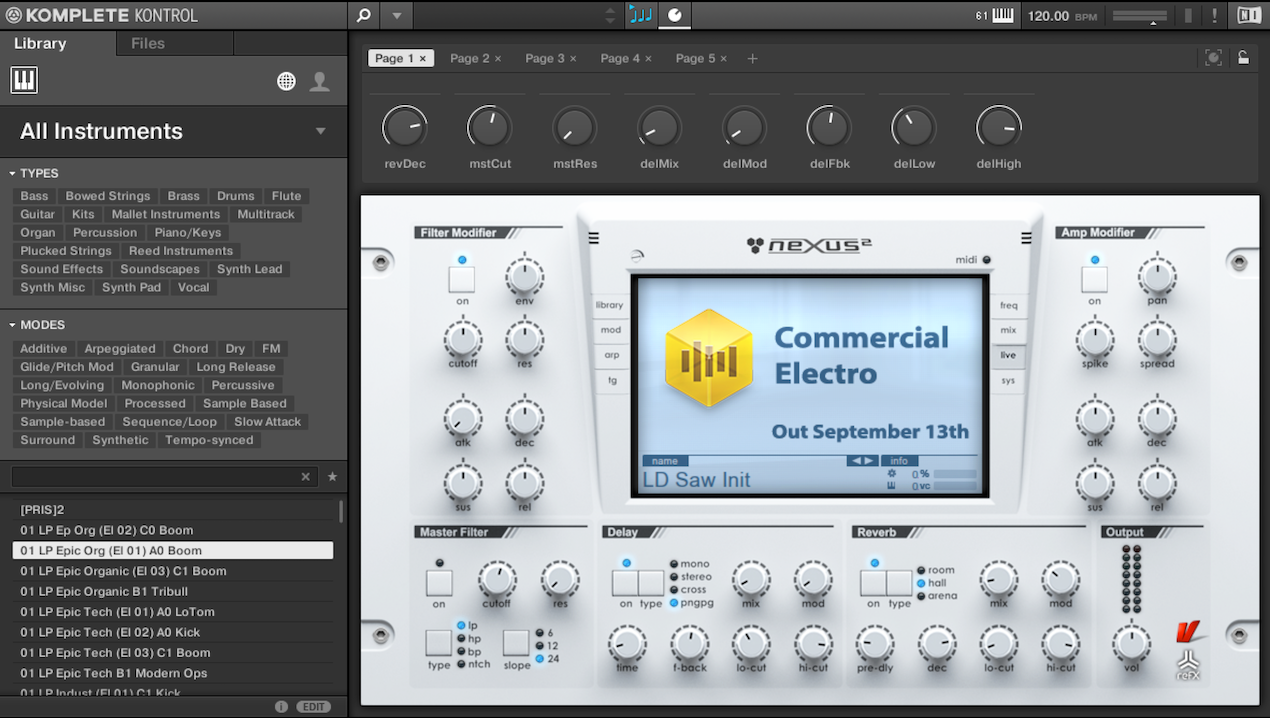Open the Scale and Arp notes panel icon
Viewport: 1270px width, 718px height.
coord(640,15)
